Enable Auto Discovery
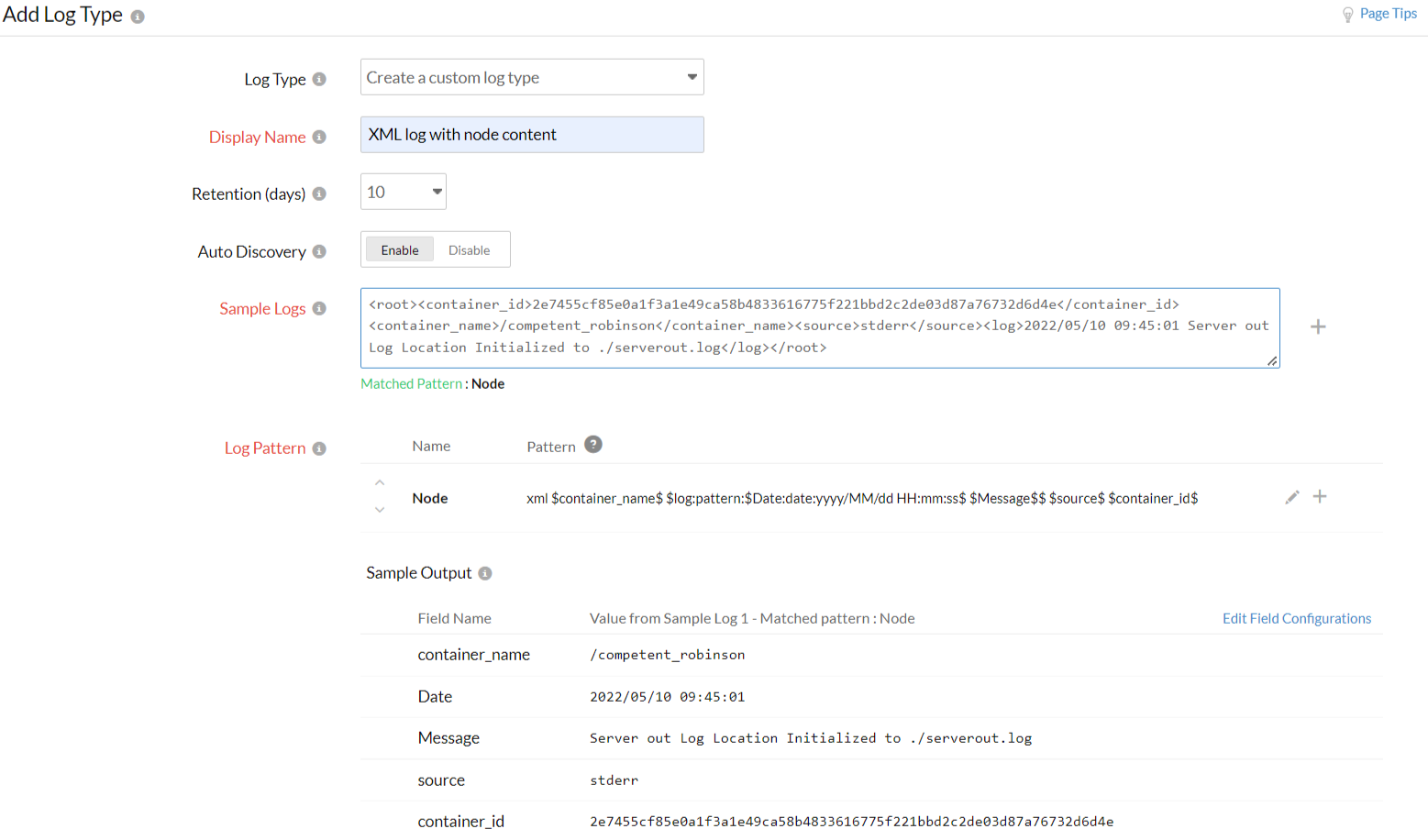1428x840 pixels. (x=400, y=249)
